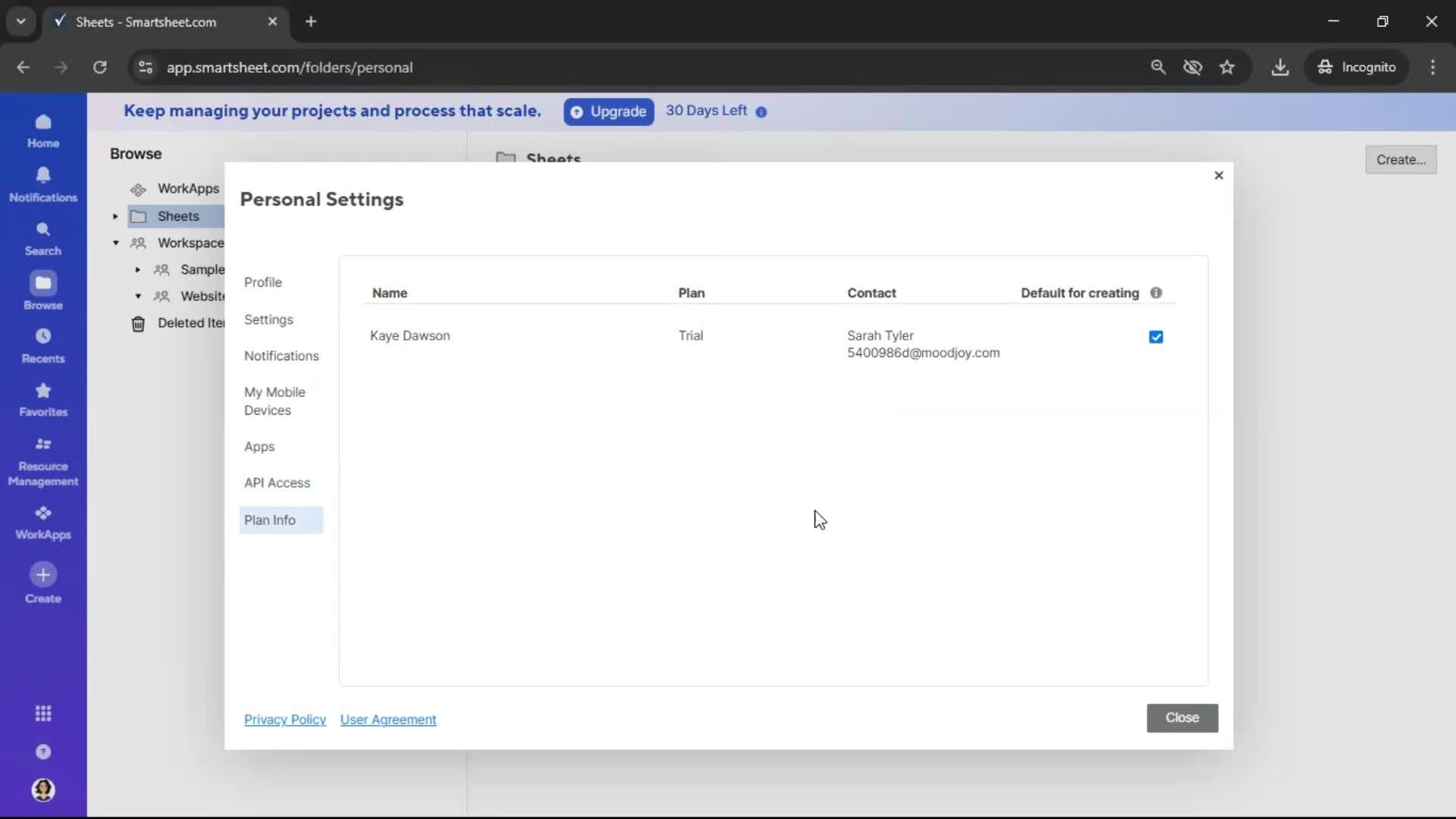
Task: Open the help icon
Action: (43, 752)
